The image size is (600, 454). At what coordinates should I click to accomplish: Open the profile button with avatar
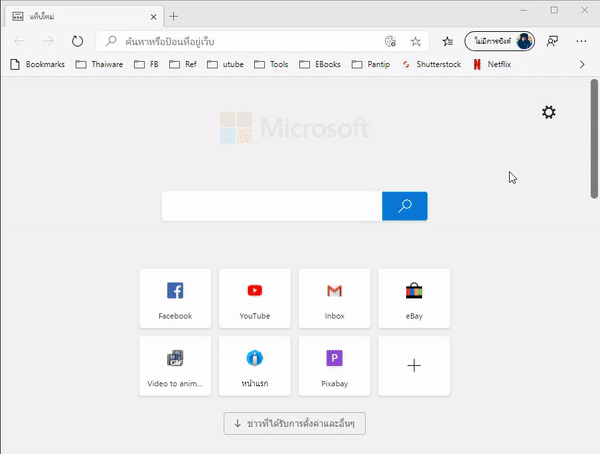click(x=499, y=41)
